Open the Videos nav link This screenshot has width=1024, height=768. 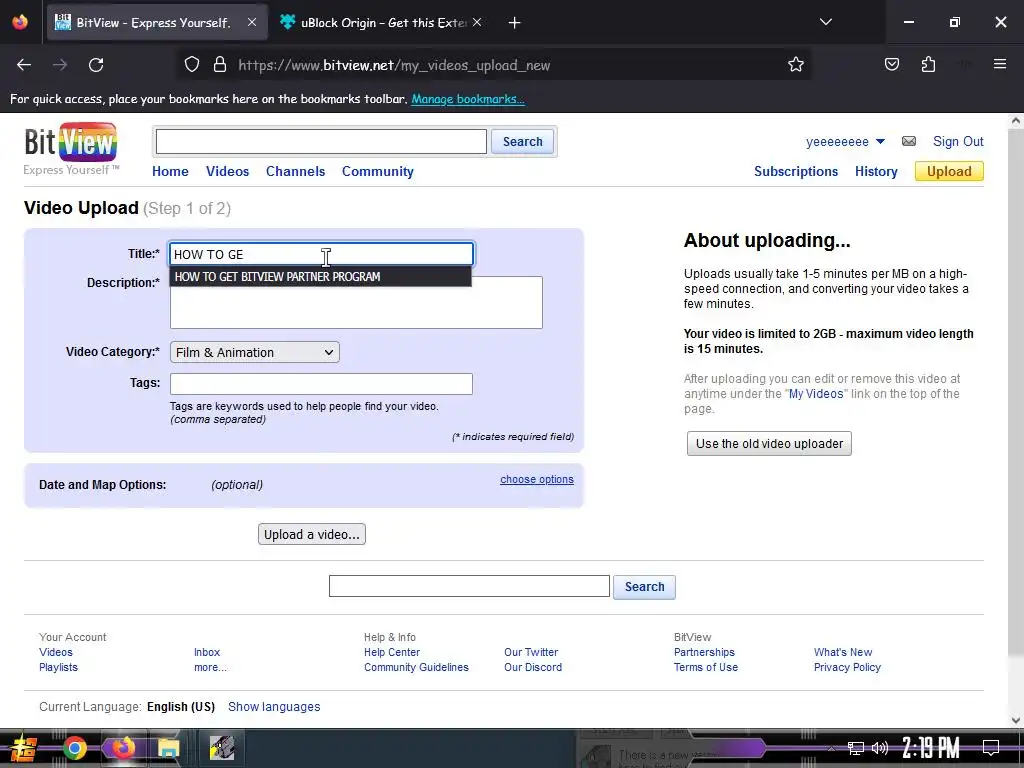pyautogui.click(x=227, y=171)
